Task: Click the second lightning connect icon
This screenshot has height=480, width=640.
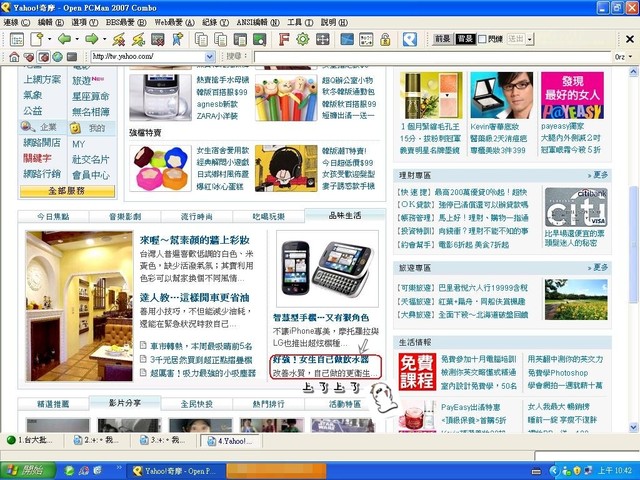Action: (x=138, y=39)
